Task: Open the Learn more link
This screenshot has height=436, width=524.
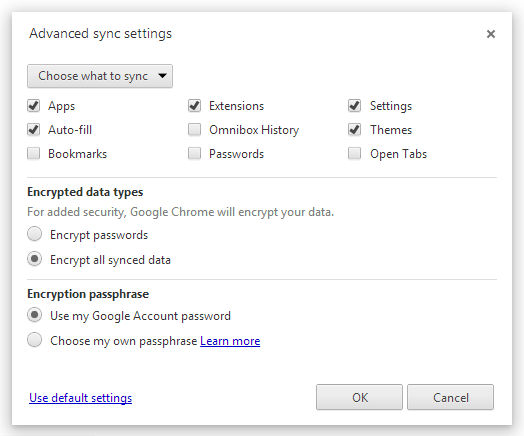Action: (230, 341)
